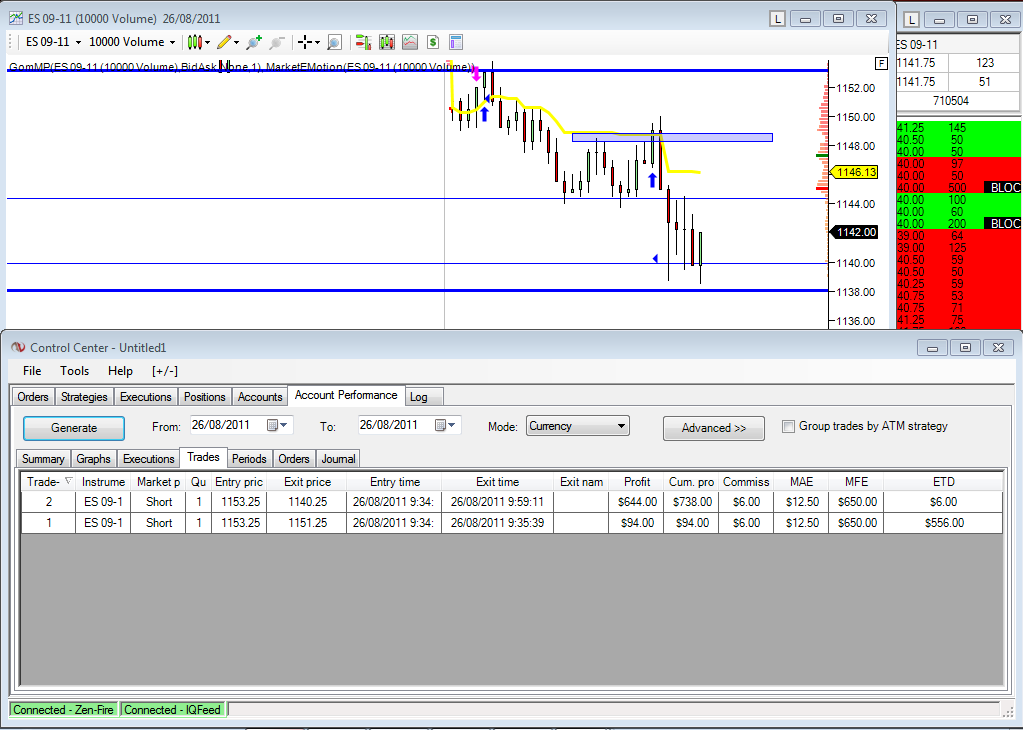Switch to the Positions tab
Screen dimensions: 1023x730
click(204, 397)
